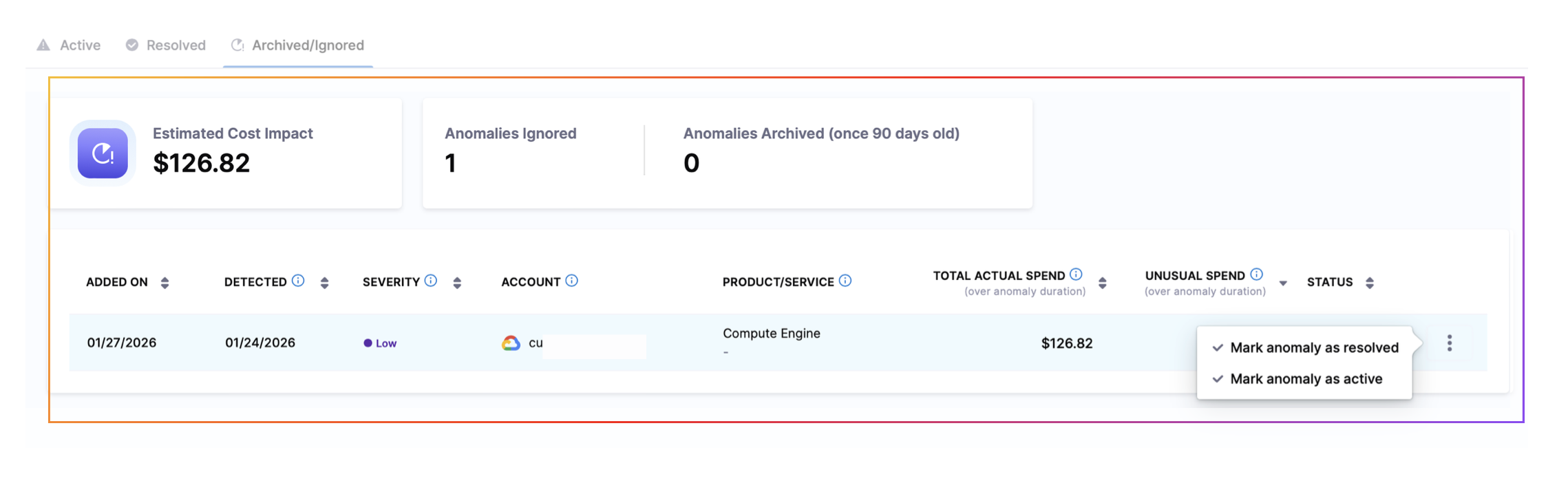Open the row's three-dot actions menu

(x=1450, y=343)
